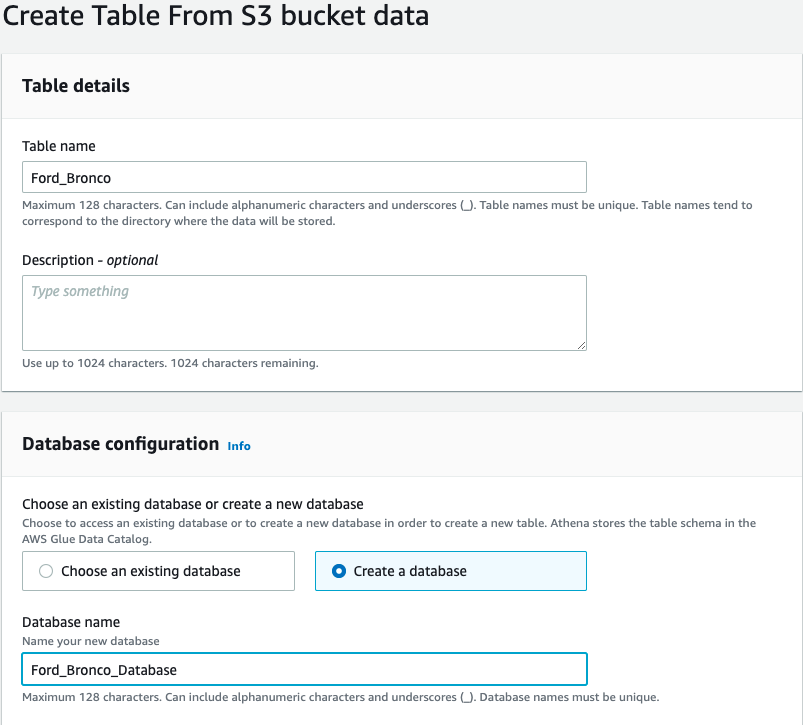
Task: Select the Create a database radio circle
Action: pyautogui.click(x=338, y=571)
